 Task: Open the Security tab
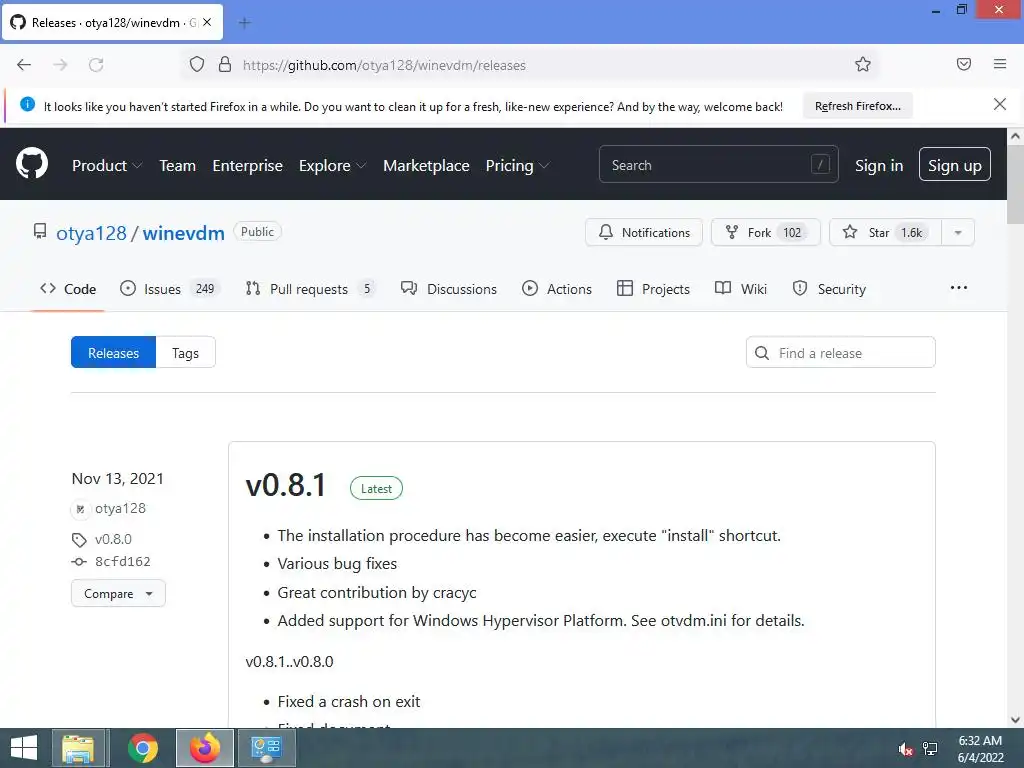tap(829, 289)
